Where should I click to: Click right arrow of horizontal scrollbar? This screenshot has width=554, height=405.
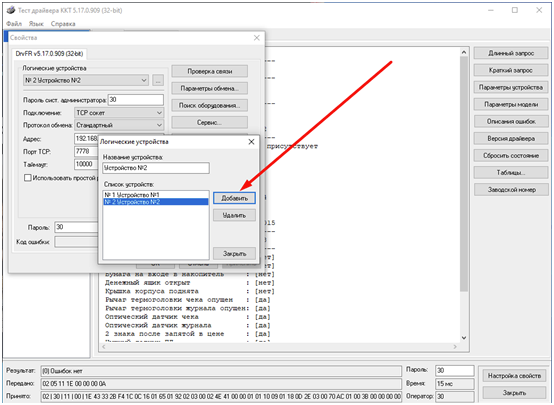[455, 347]
